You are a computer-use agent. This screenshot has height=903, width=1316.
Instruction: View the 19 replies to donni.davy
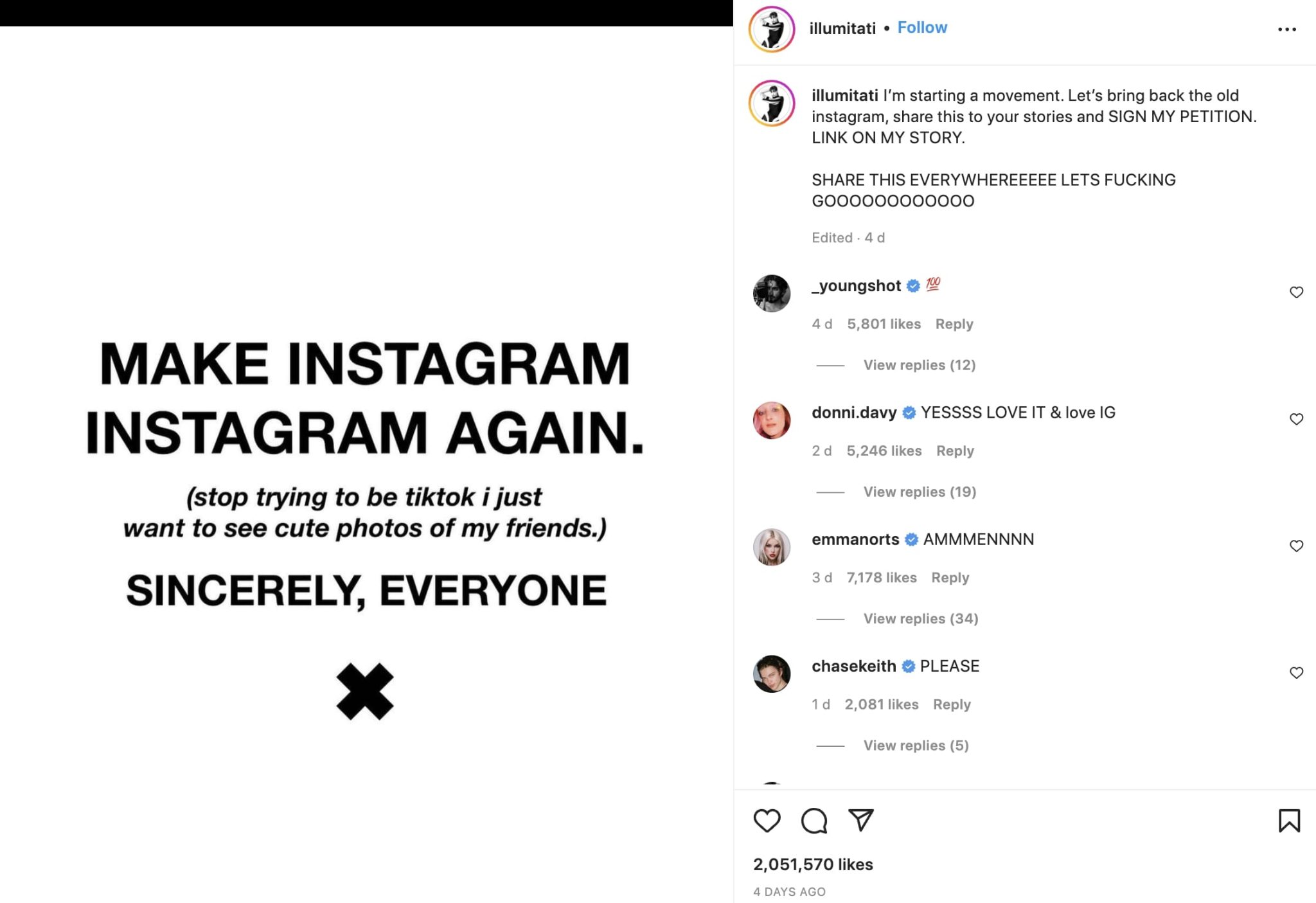tap(920, 492)
